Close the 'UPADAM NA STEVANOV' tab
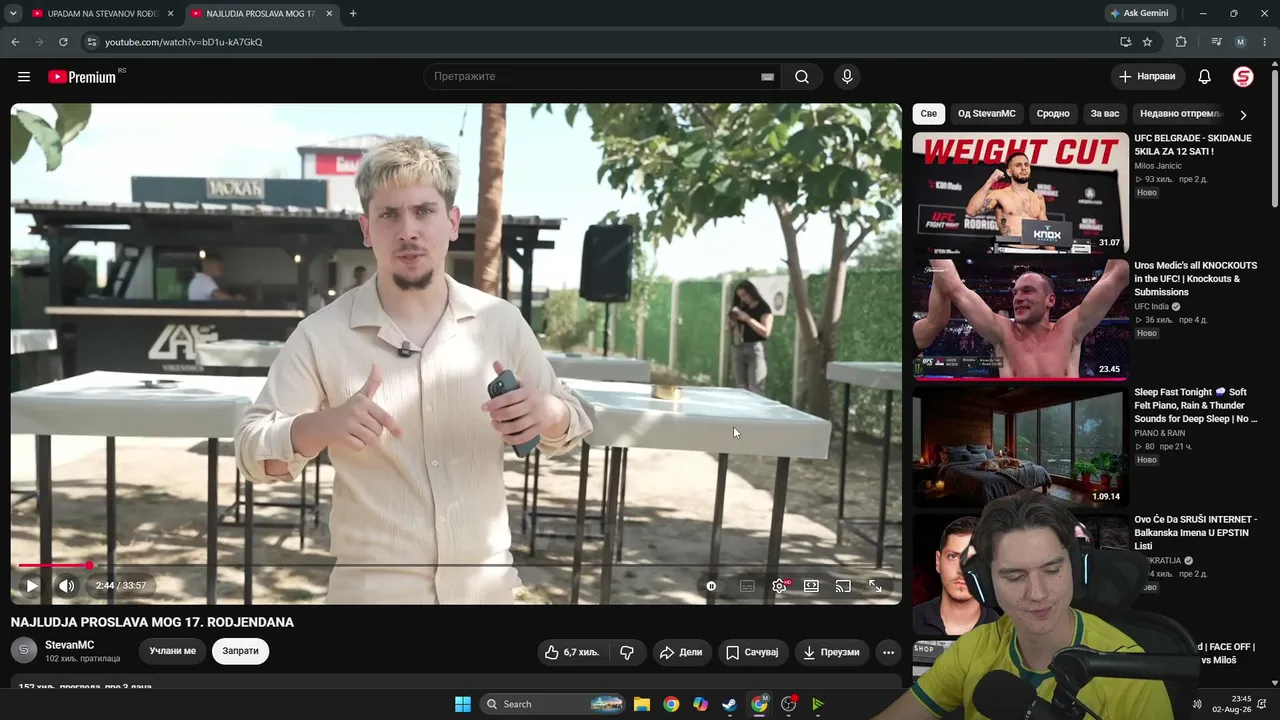Image resolution: width=1280 pixels, height=720 pixels. [x=170, y=14]
